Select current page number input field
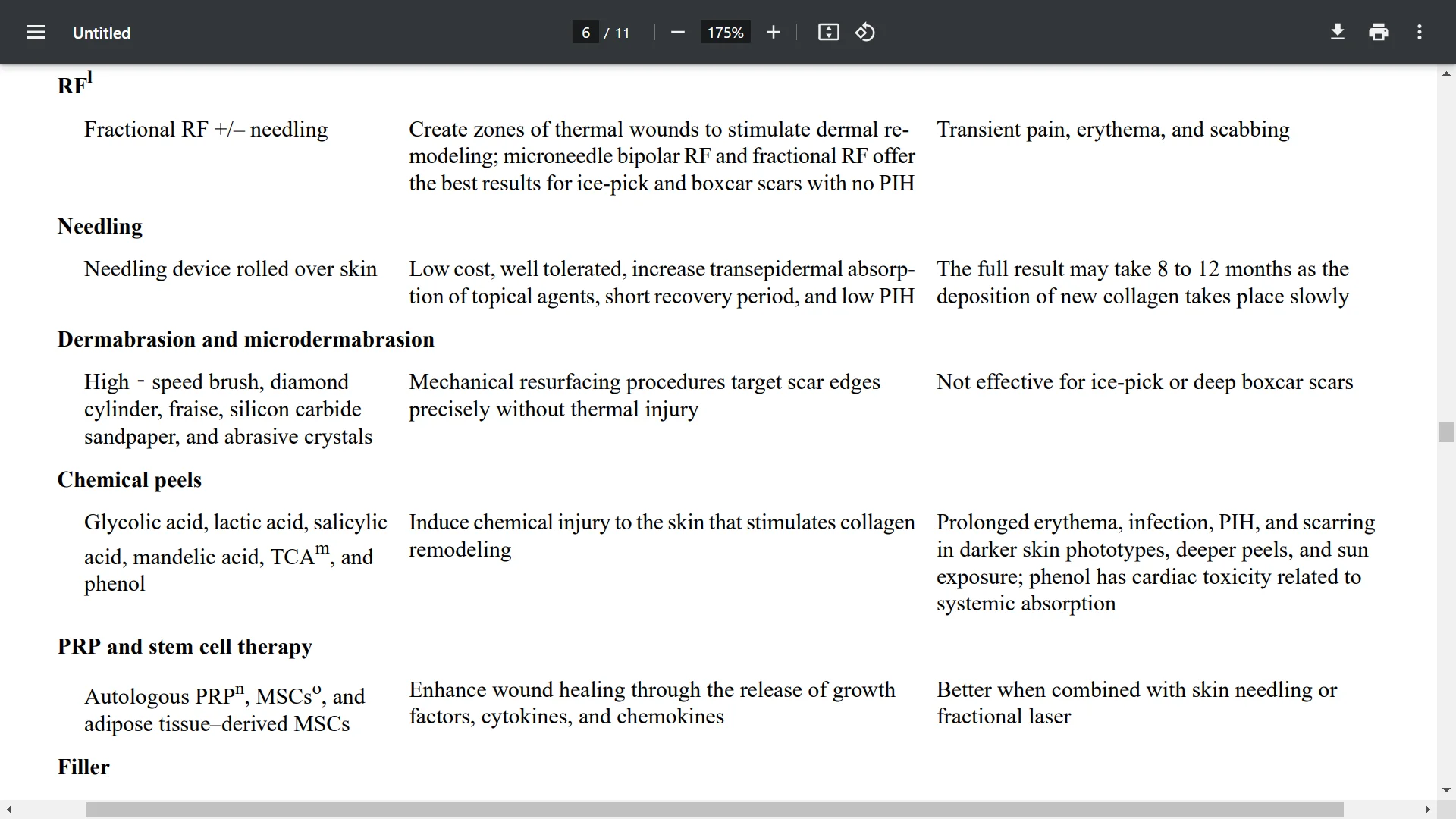The width and height of the screenshot is (1456, 819). (x=586, y=32)
